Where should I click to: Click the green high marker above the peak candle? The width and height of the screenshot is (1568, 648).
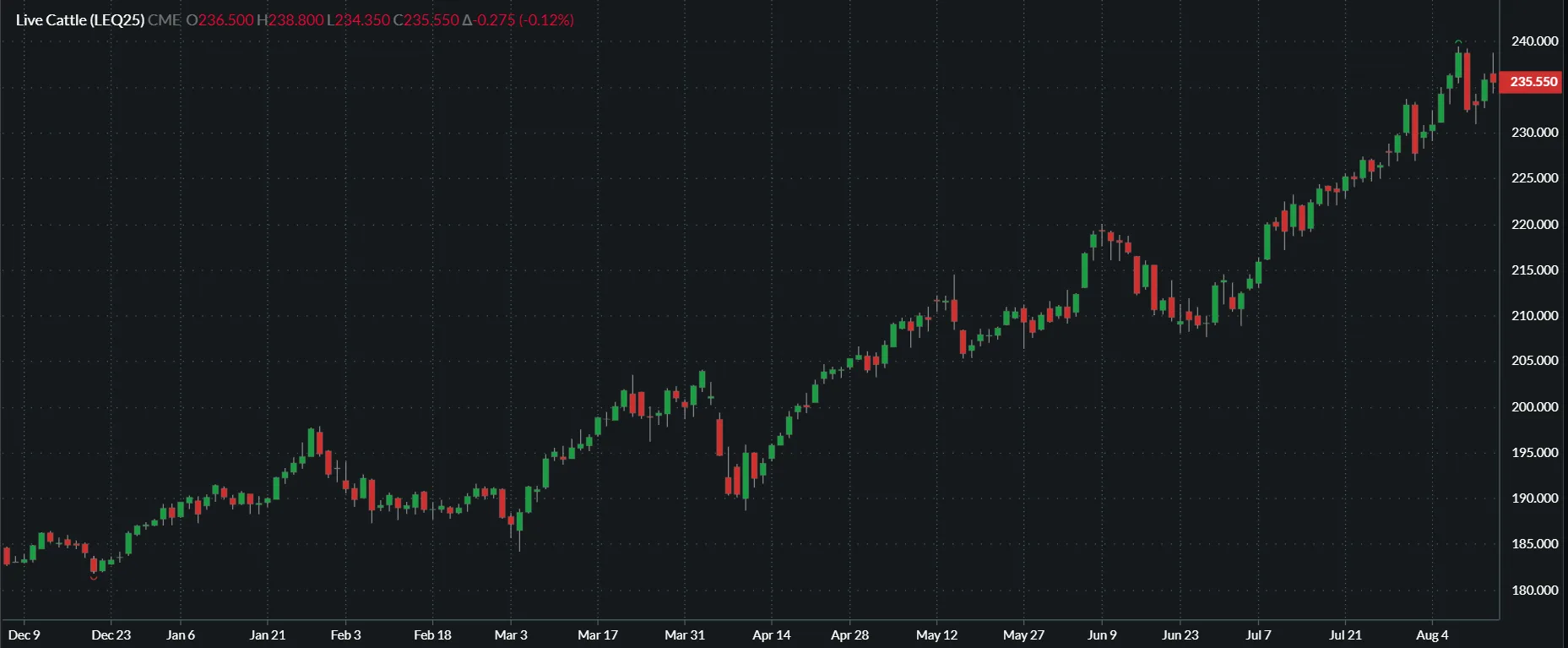click(x=1458, y=41)
